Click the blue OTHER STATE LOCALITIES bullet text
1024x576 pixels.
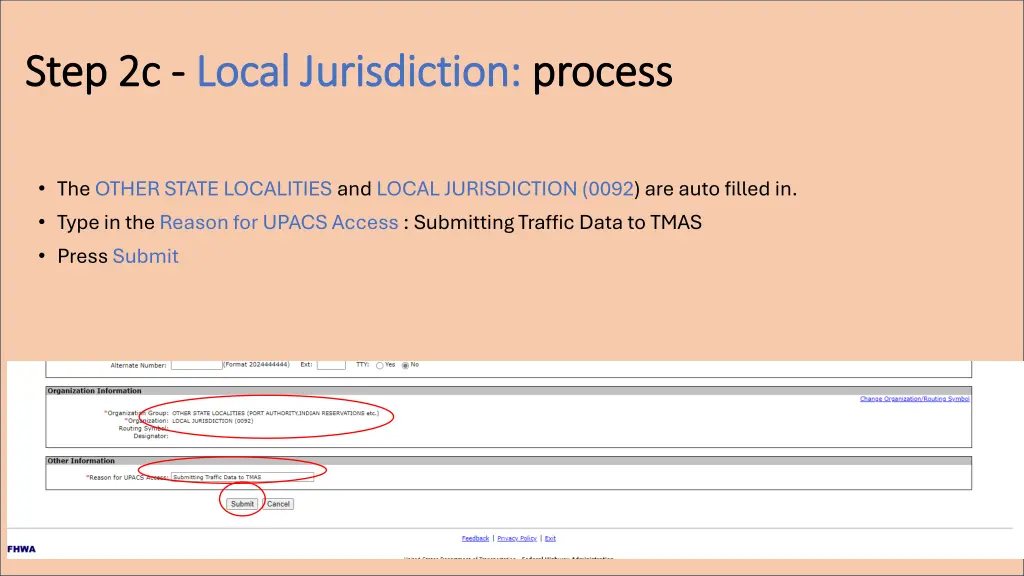click(x=213, y=189)
